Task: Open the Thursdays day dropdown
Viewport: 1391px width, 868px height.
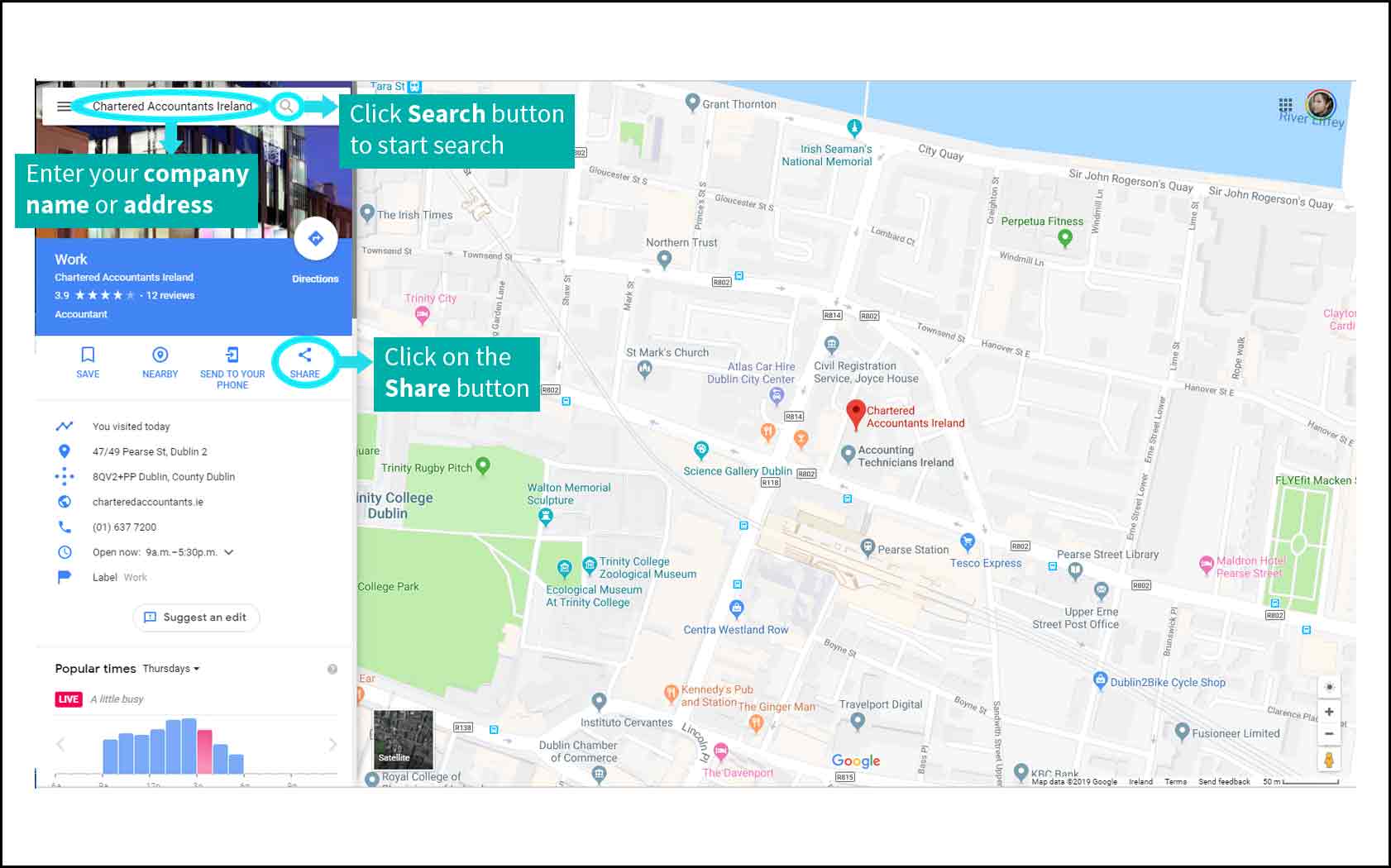Action: click(171, 669)
